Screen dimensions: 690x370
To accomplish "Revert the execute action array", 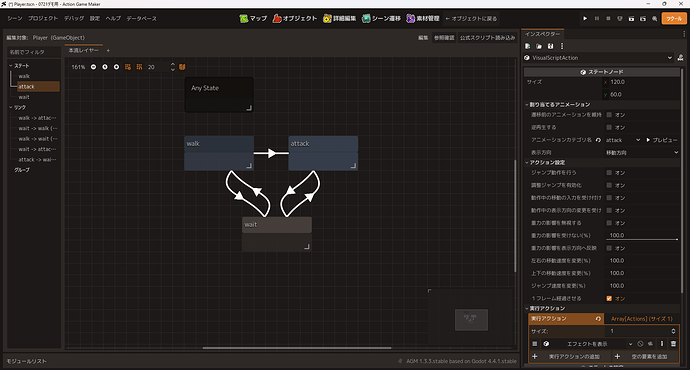I will tap(598, 319).
